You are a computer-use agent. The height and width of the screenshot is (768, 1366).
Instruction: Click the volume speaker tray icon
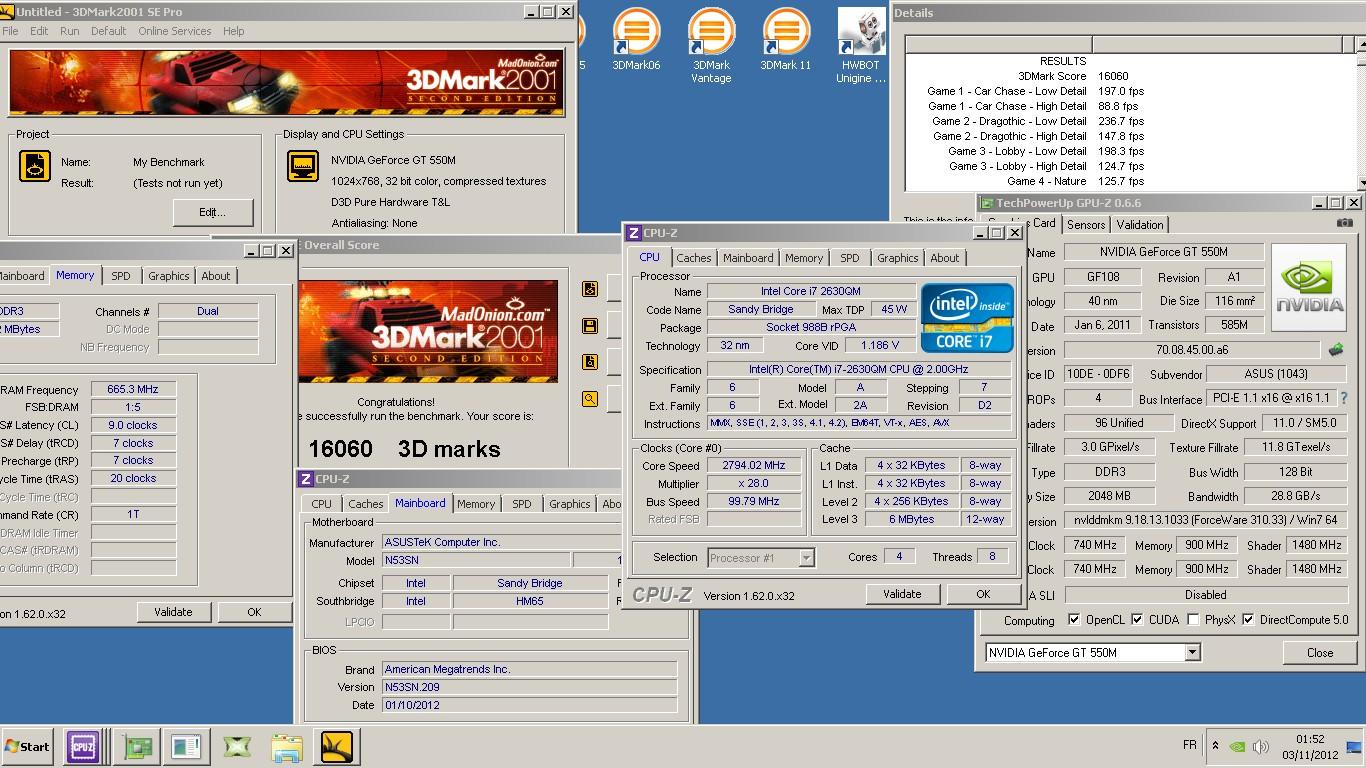(x=1260, y=746)
